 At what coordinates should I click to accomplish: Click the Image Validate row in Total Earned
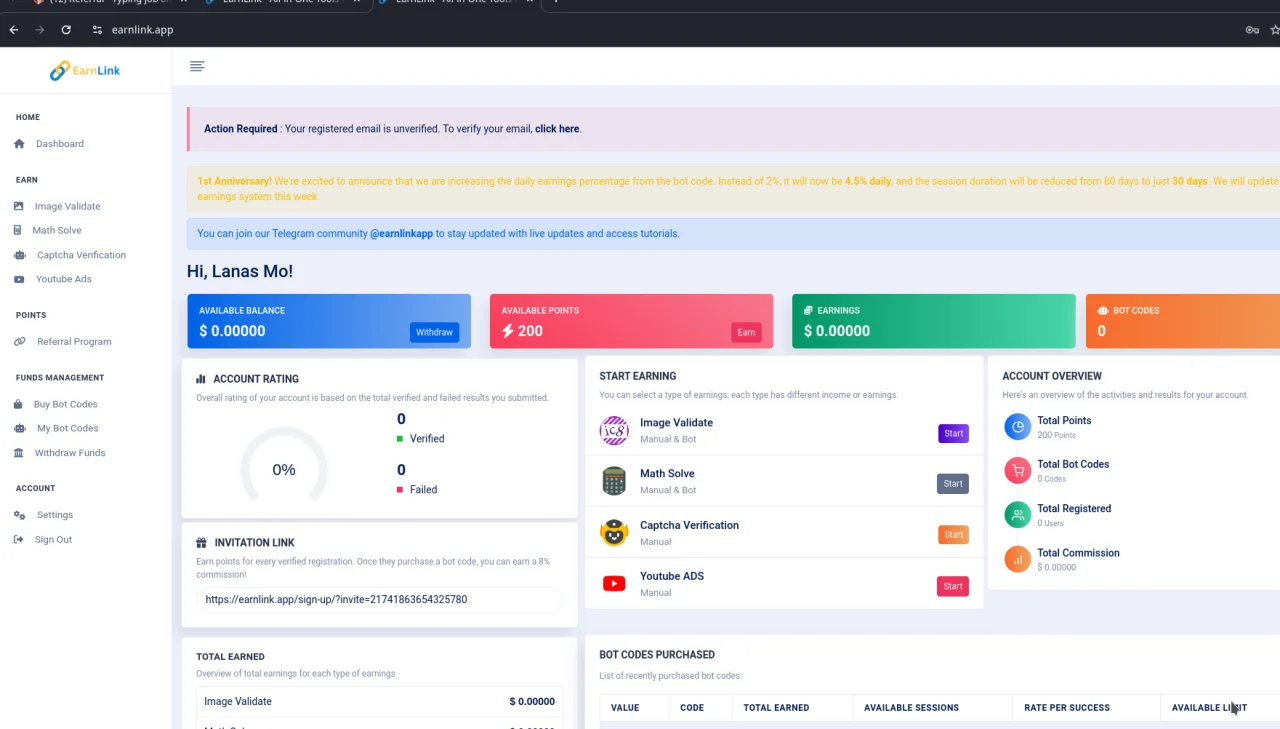(379, 702)
